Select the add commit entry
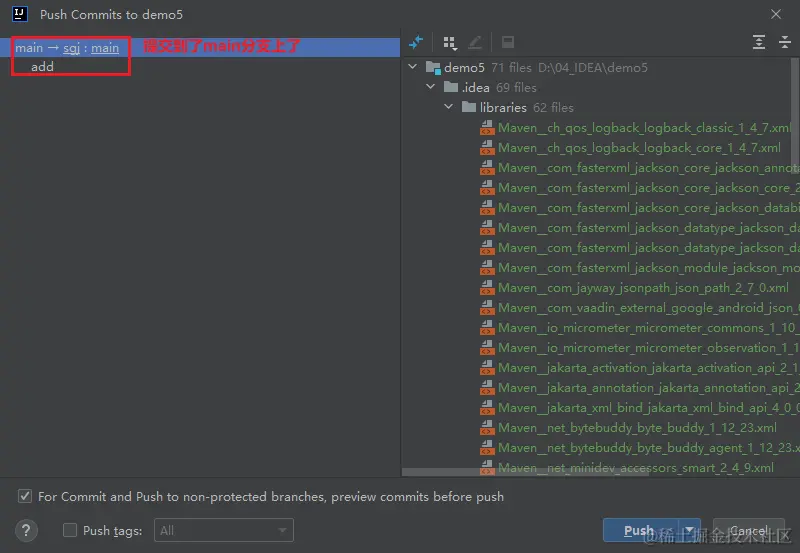Viewport: 800px width, 553px height. [42, 66]
